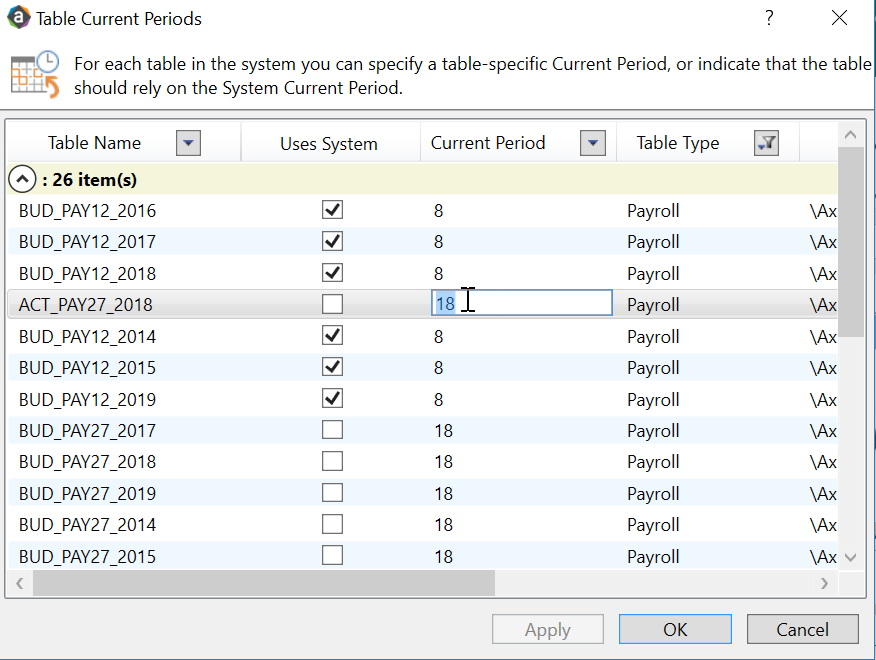This screenshot has width=876, height=660.
Task: Click the Table Type filter icon
Action: [x=766, y=143]
